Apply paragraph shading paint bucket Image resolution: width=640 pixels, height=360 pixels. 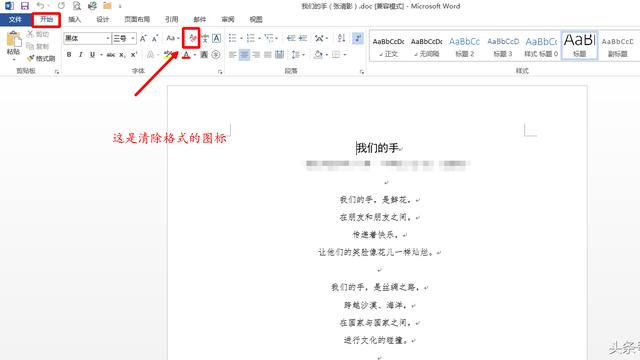318,55
